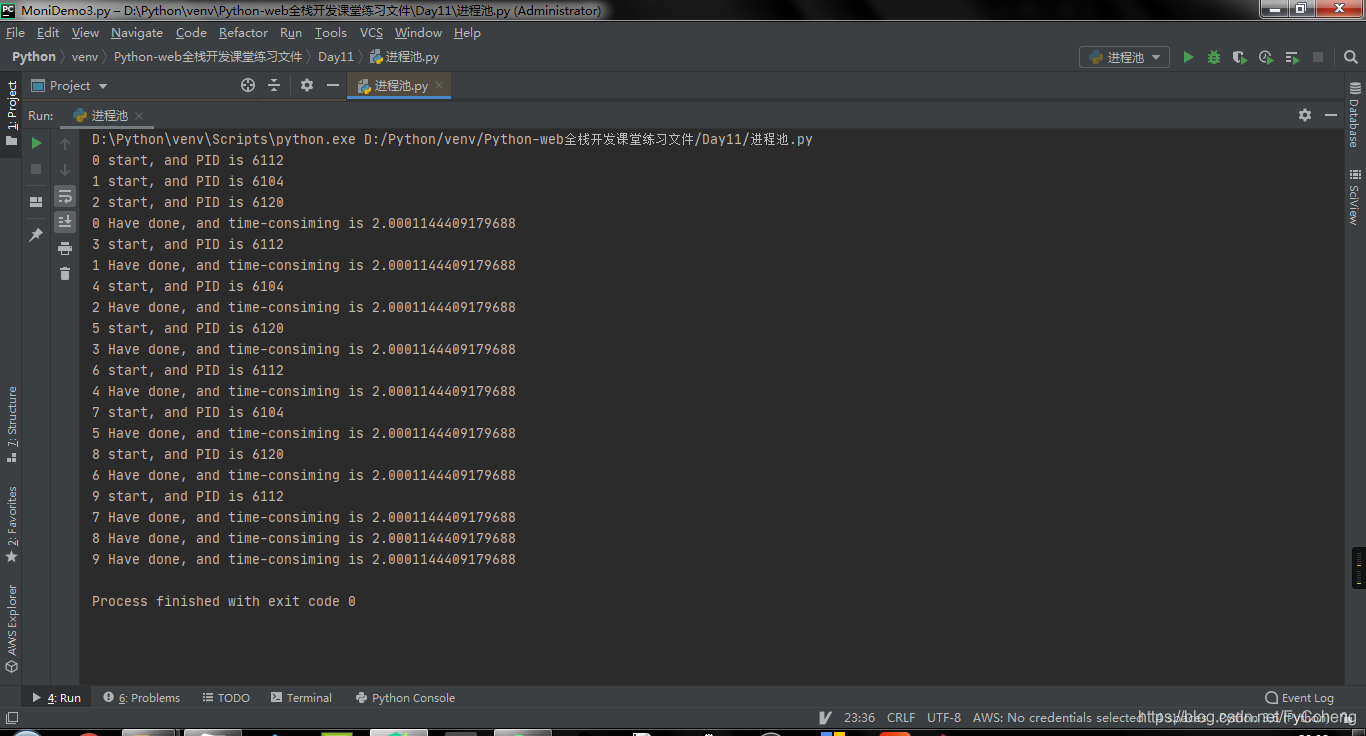Hide the Project panel with minus icon
The image size is (1366, 736).
point(333,86)
